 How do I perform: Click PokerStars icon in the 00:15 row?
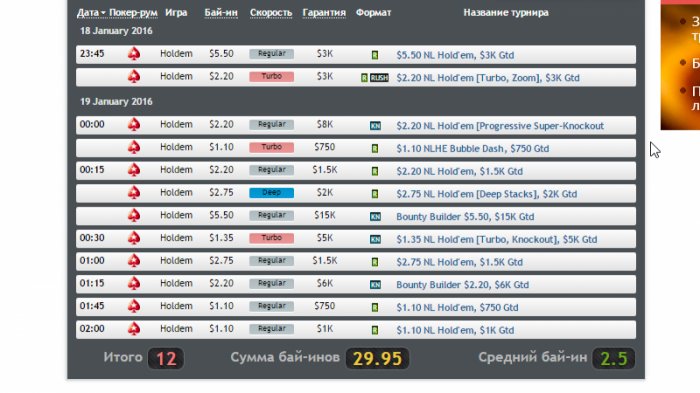[134, 170]
